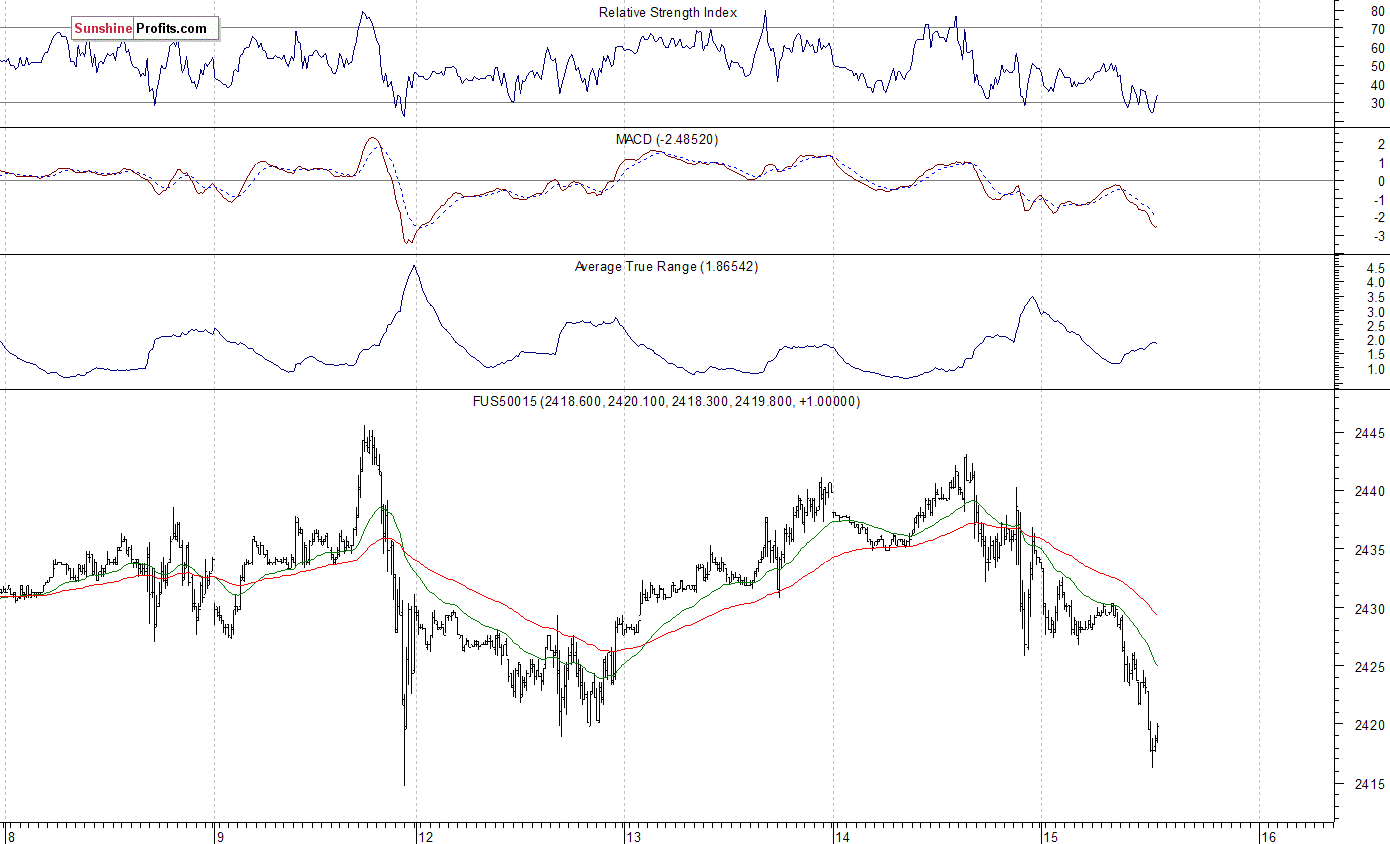Click the RSI 70 scale value

click(1377, 29)
